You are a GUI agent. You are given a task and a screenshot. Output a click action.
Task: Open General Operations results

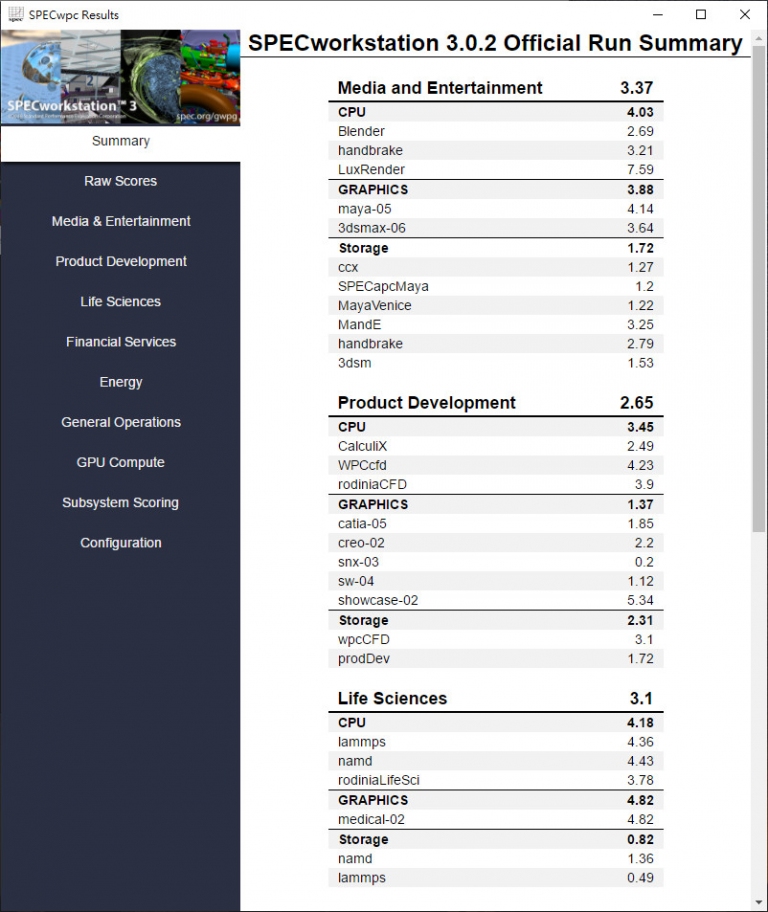(120, 422)
